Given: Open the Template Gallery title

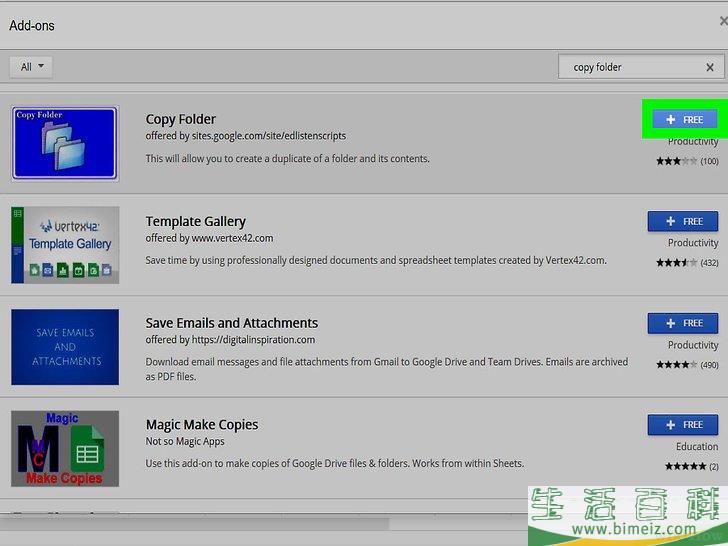Looking at the screenshot, I should pos(195,221).
